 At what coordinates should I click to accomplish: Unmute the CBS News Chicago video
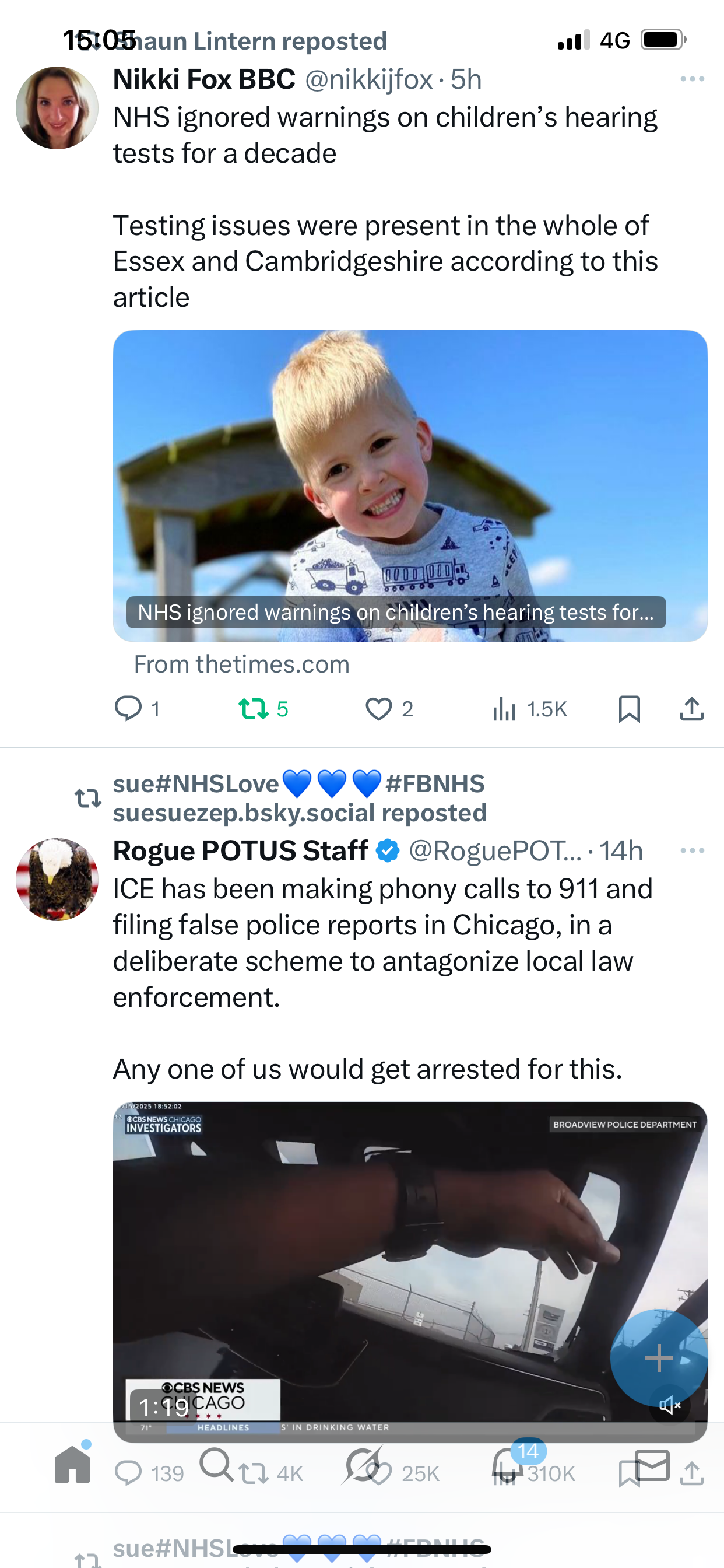(x=670, y=1405)
